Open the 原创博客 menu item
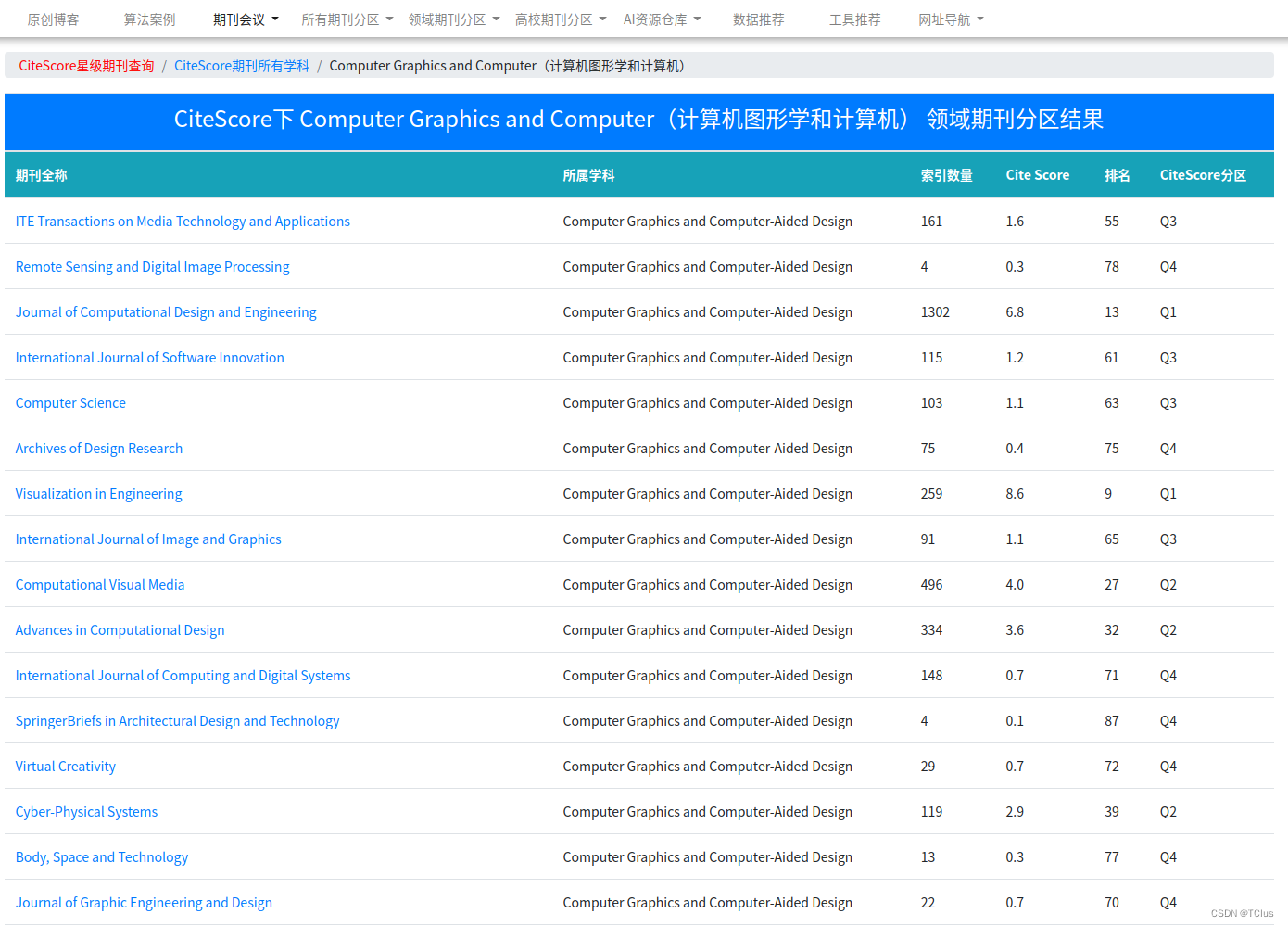The width and height of the screenshot is (1288, 926). 53,19
